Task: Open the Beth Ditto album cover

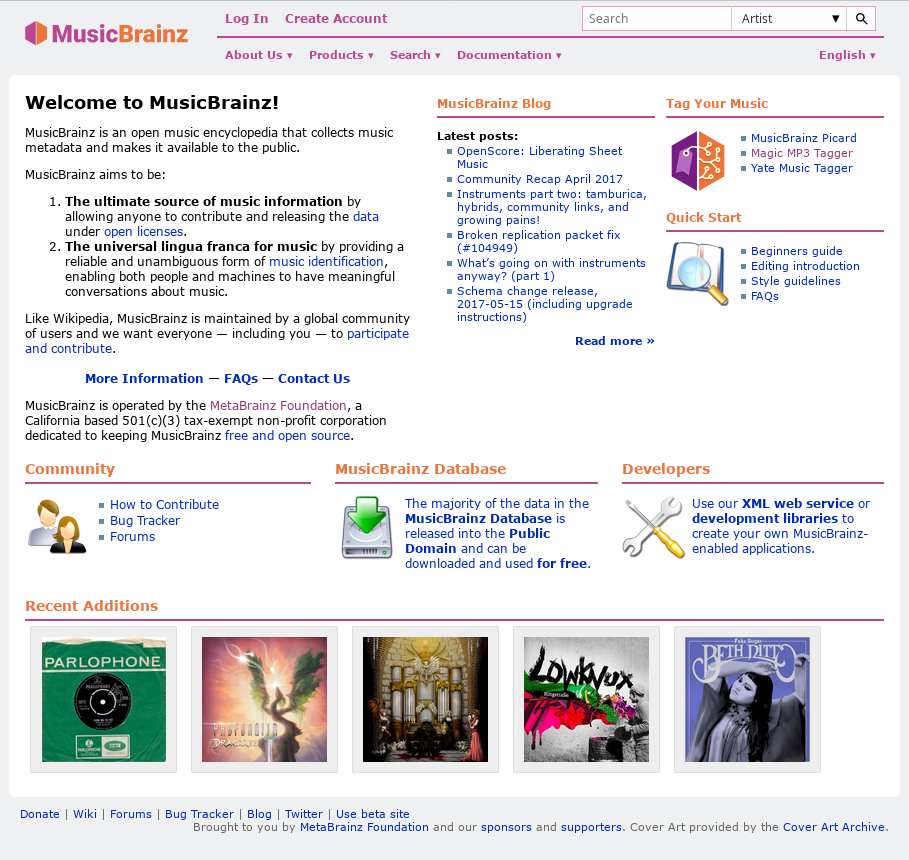Action: 747,699
